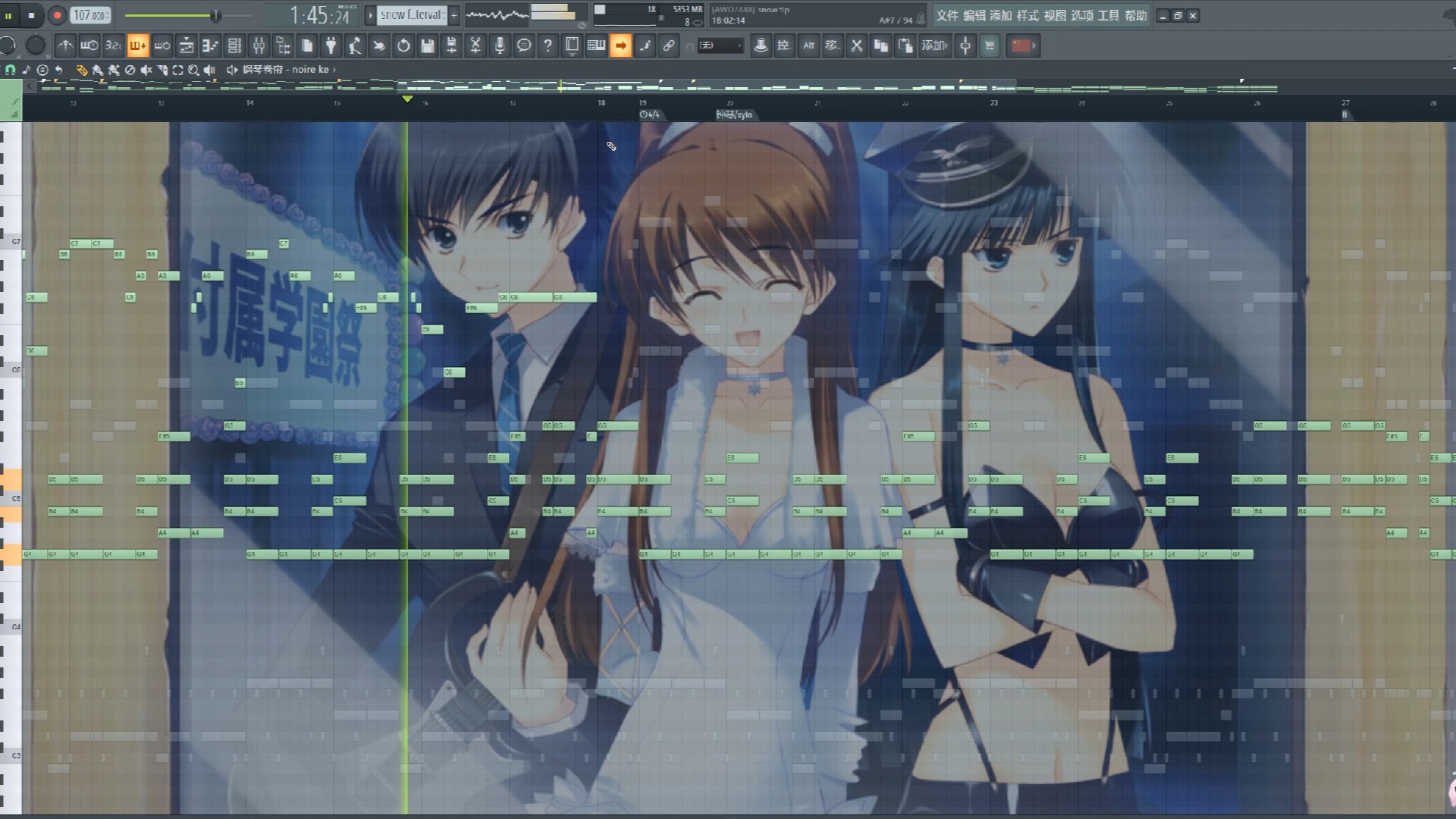This screenshot has width=1456, height=819.
Task: Click the red record button
Action: click(57, 15)
